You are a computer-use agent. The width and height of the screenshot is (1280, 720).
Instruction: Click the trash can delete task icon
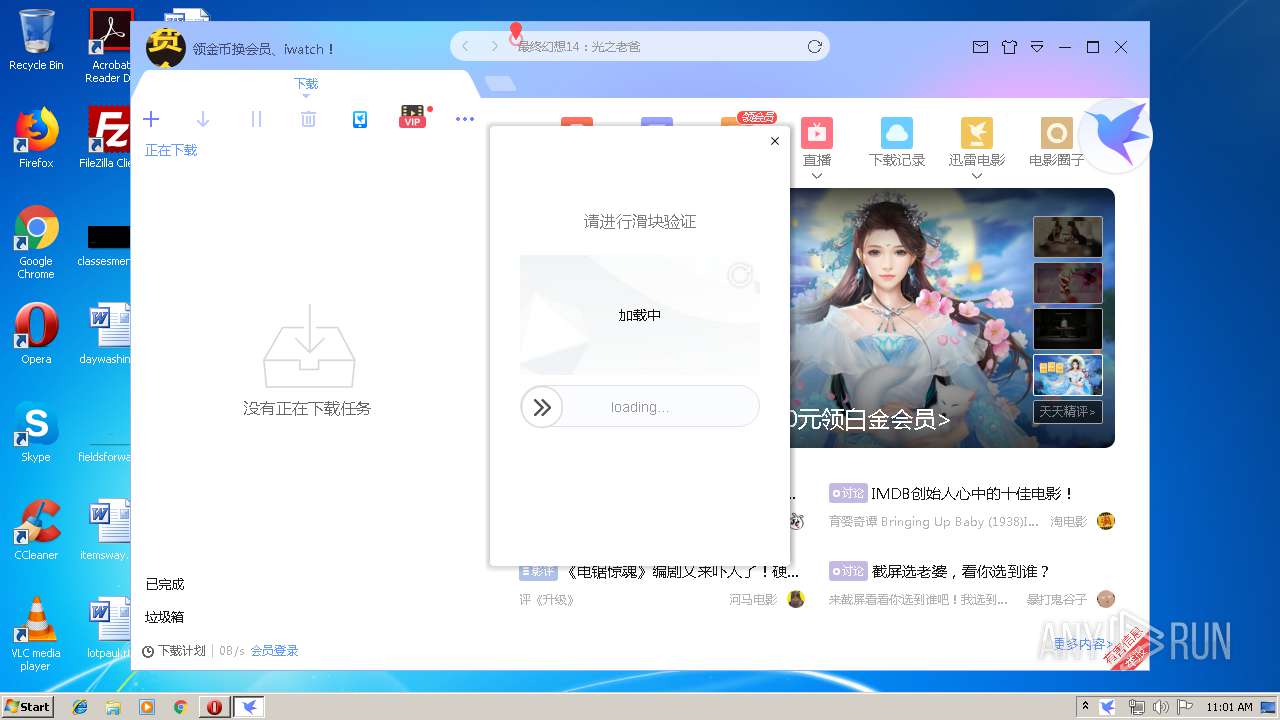coord(308,119)
